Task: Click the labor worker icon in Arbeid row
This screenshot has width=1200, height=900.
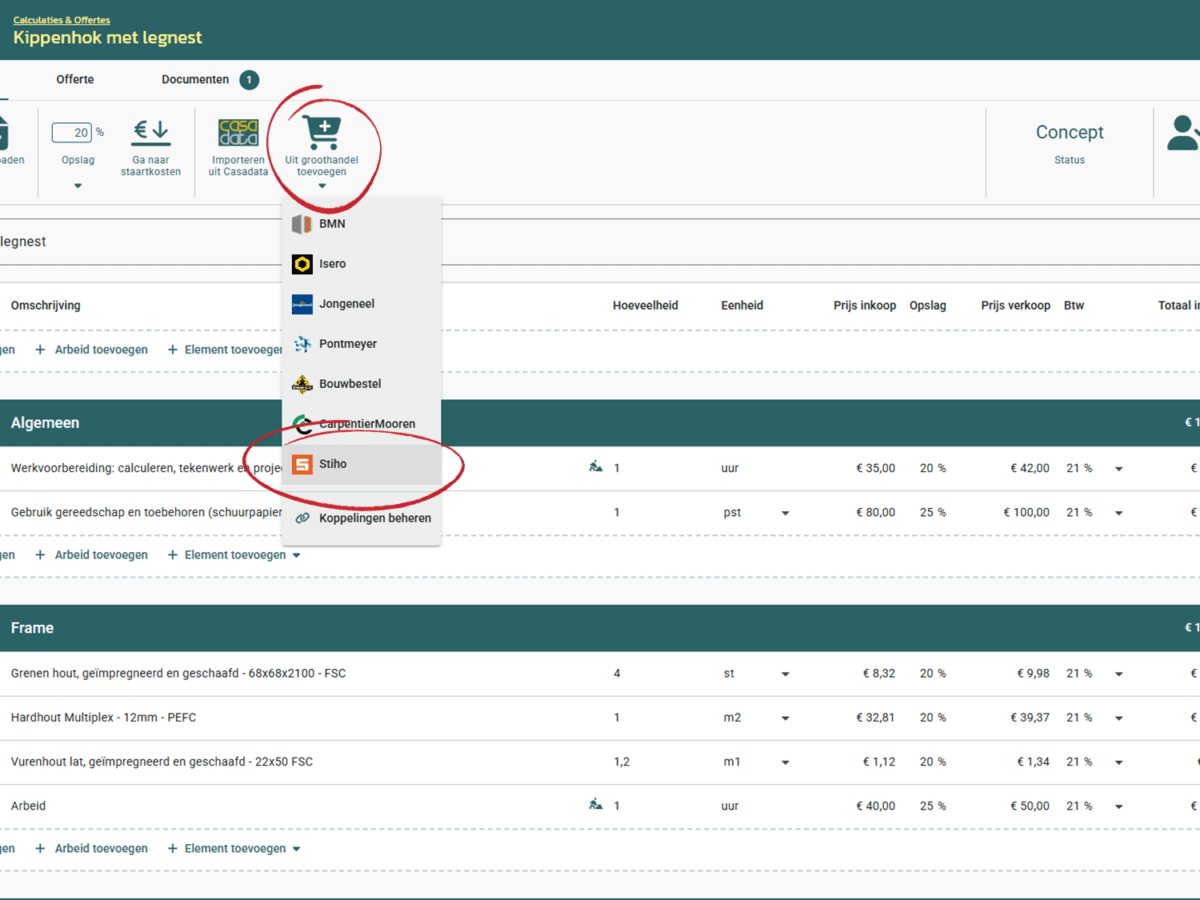Action: pos(596,805)
